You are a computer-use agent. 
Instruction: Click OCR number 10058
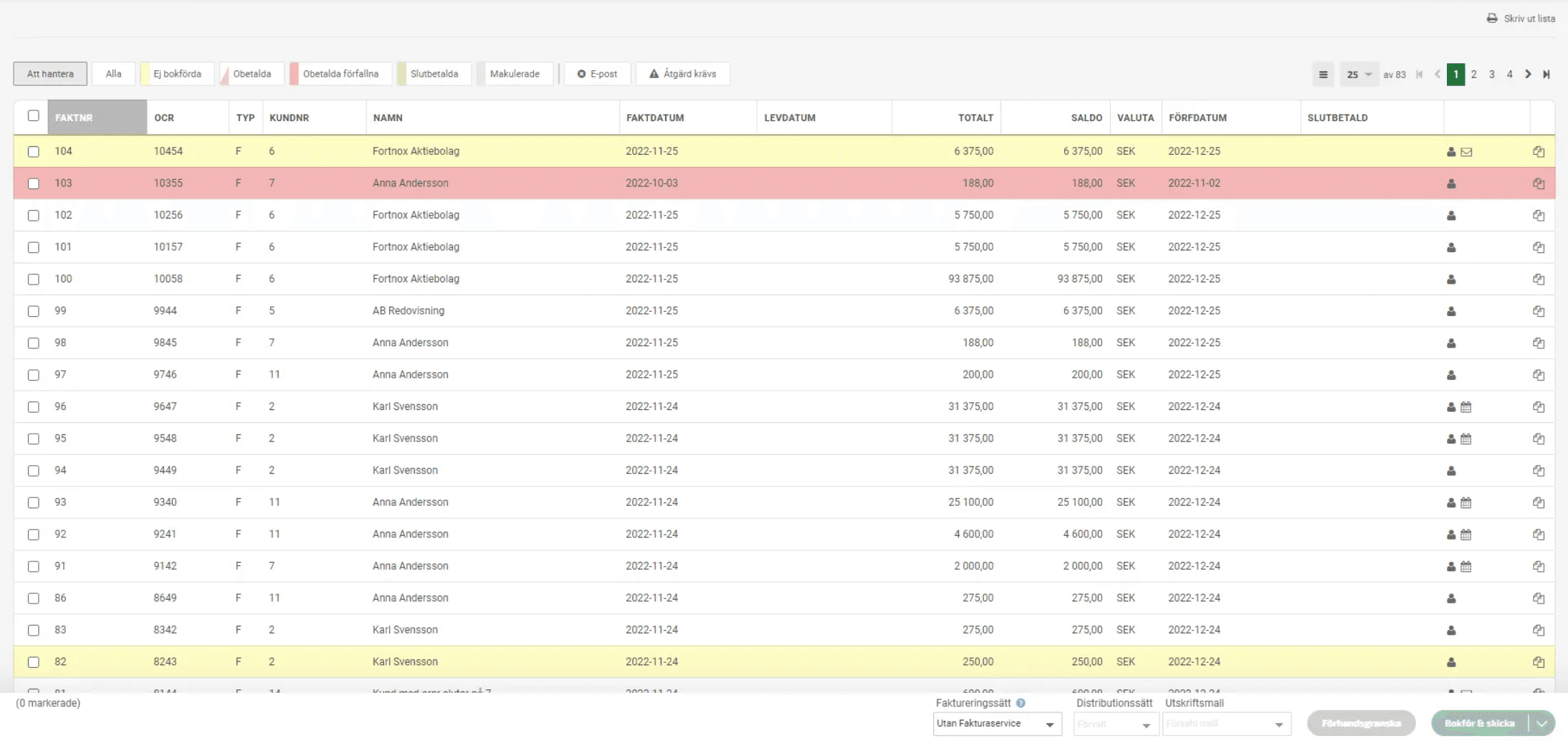[168, 279]
